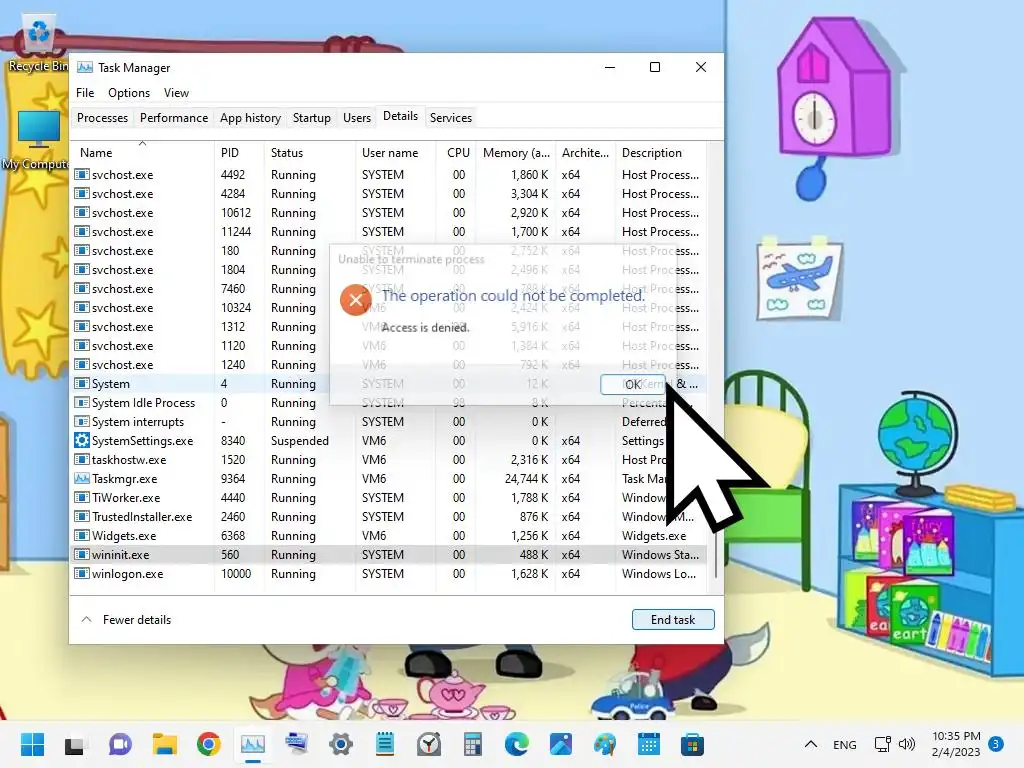The height and width of the screenshot is (768, 1024).
Task: Open the Recycle Bin desktop icon
Action: (x=38, y=42)
